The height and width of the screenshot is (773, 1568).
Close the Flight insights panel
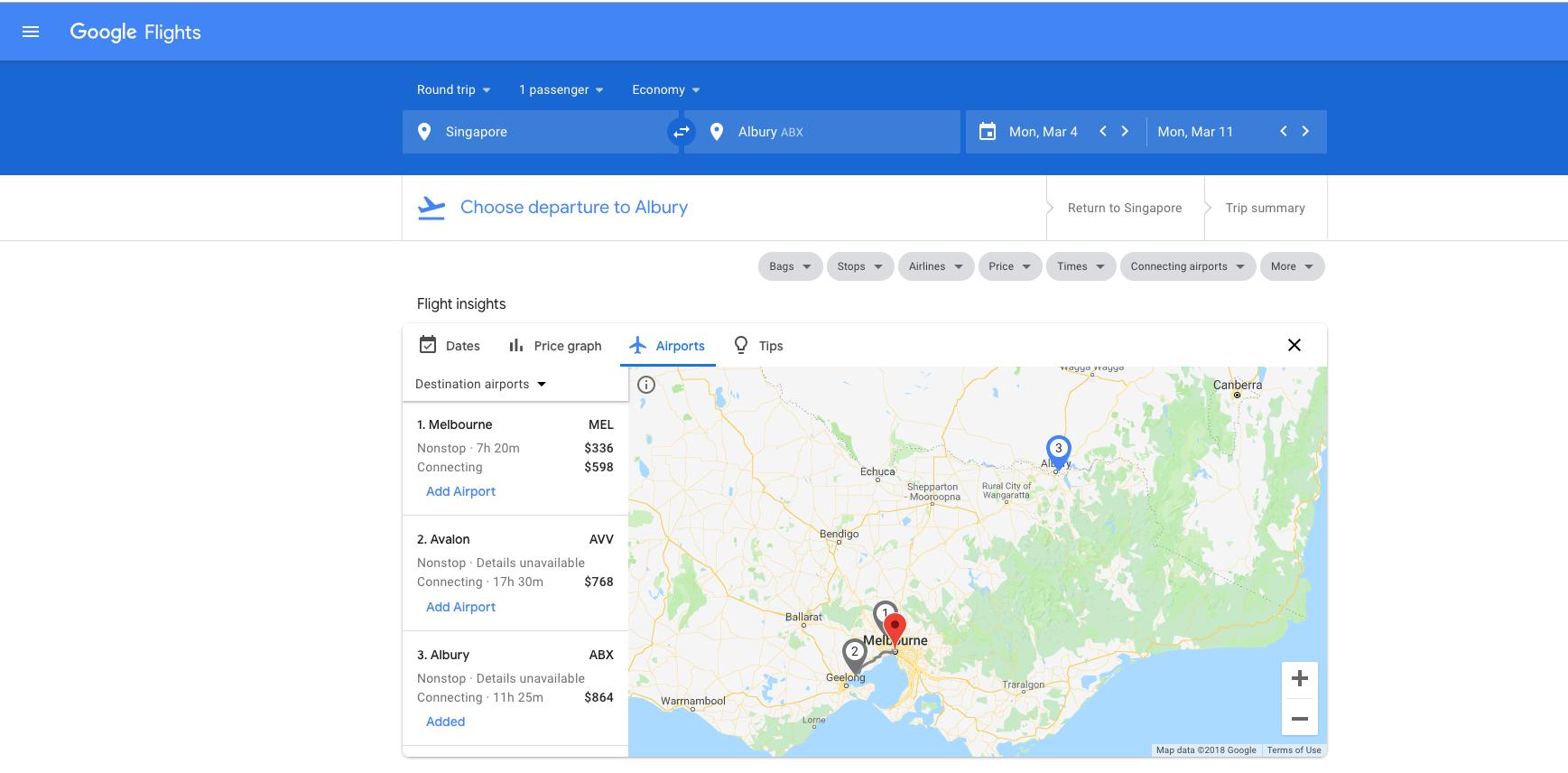click(x=1294, y=345)
